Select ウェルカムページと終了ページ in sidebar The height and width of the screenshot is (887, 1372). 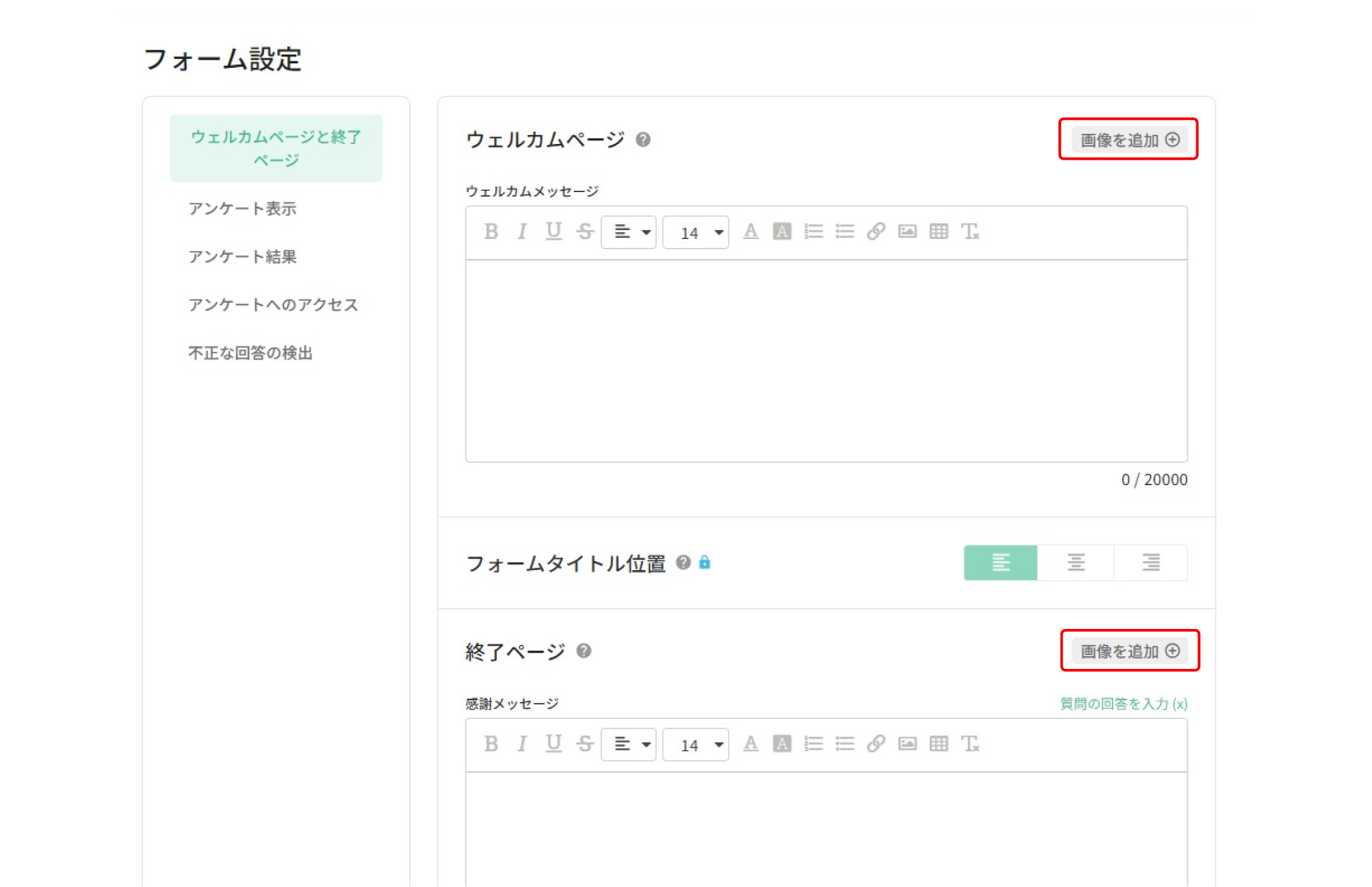pyautogui.click(x=276, y=148)
